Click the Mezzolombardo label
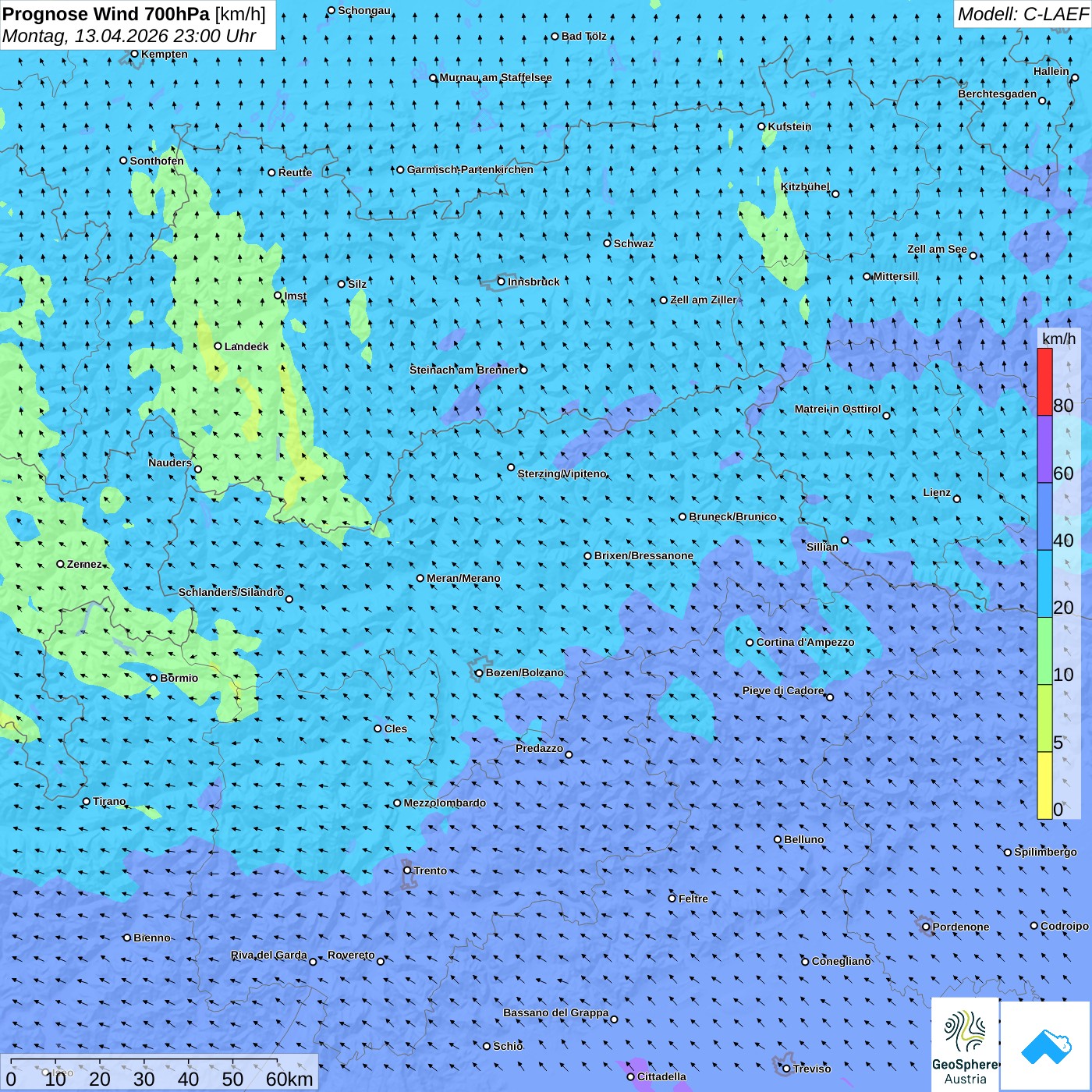Screen dimensions: 1092x1092 [x=445, y=803]
